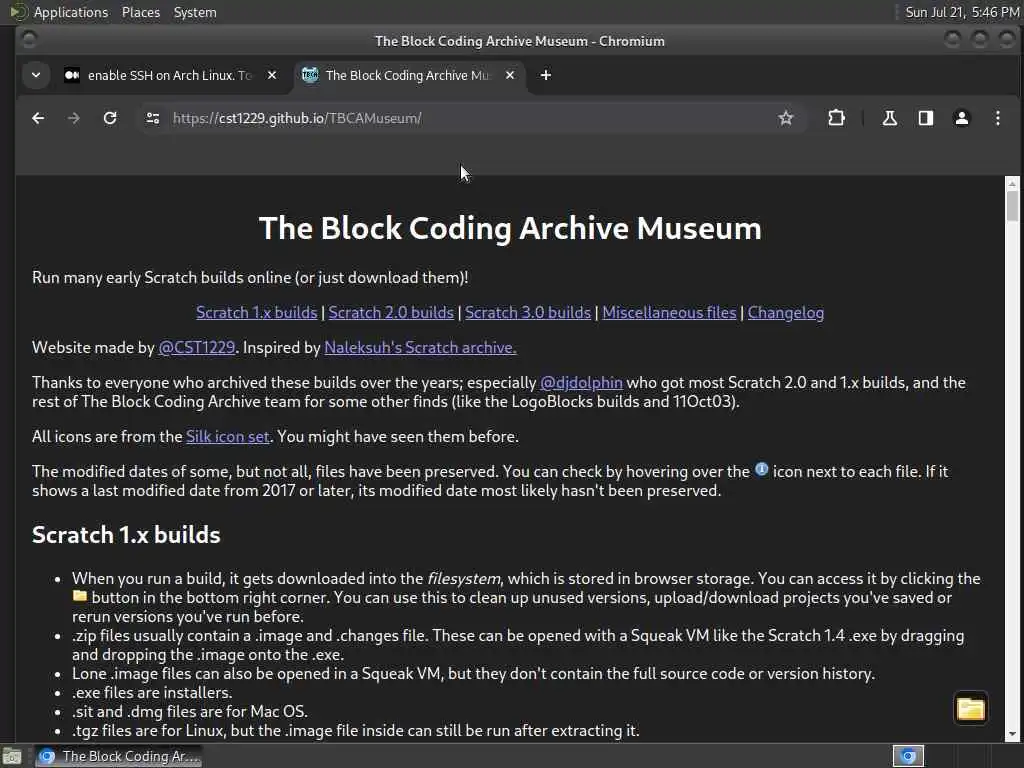This screenshot has height=768, width=1024.
Task: Click the scrollbar up arrow
Action: point(1012,183)
